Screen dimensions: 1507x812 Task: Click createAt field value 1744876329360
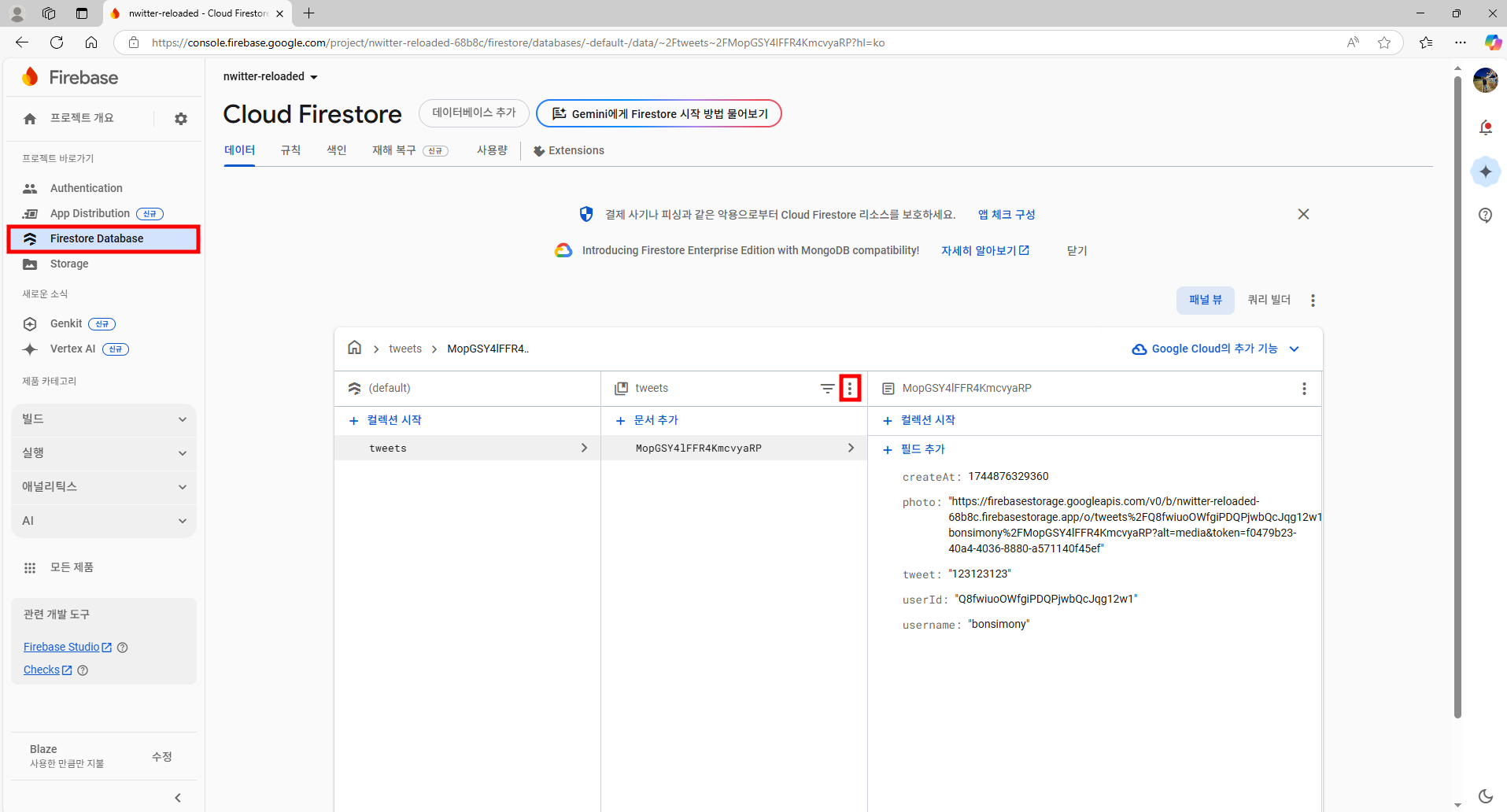(x=1008, y=476)
